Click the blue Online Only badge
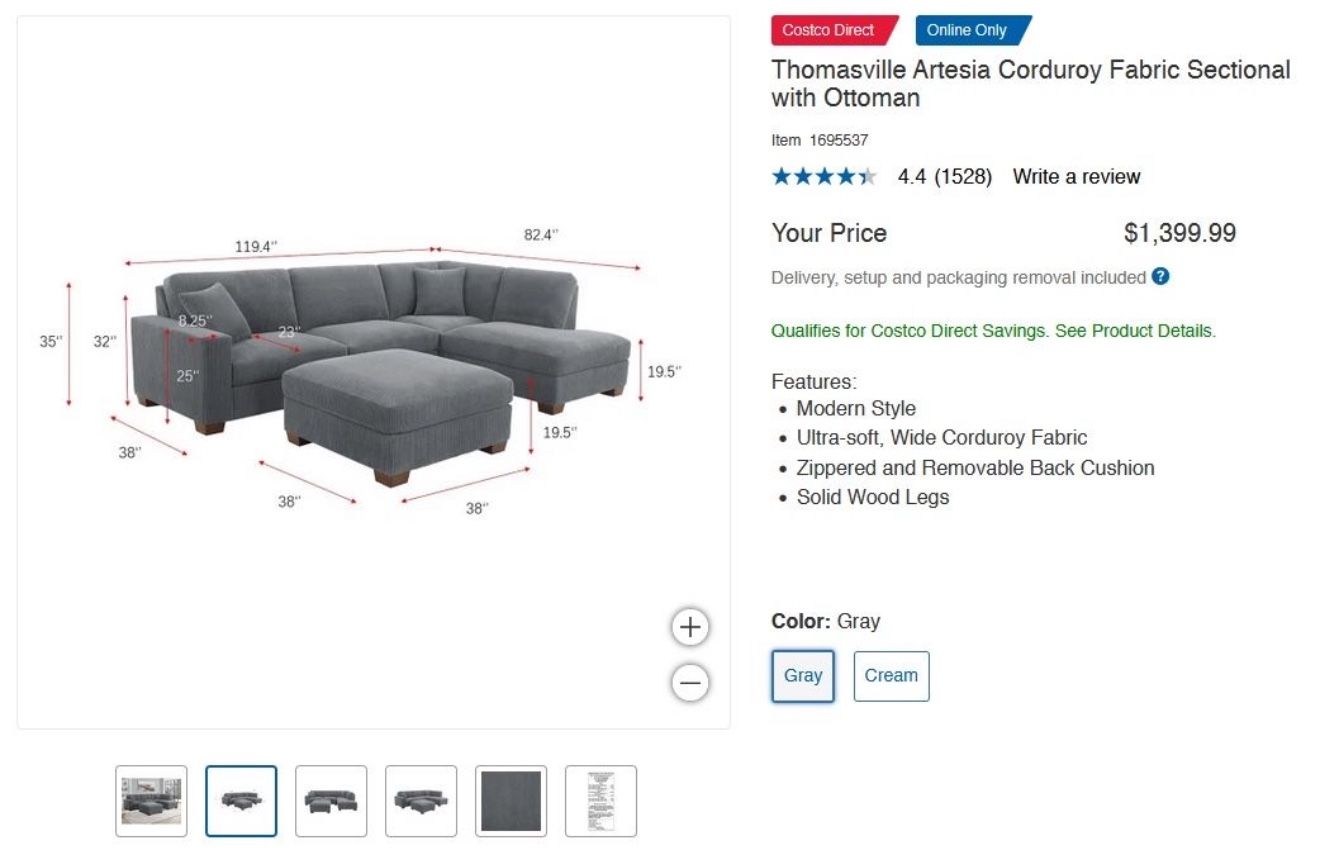Image resolution: width=1320 pixels, height=856 pixels. coord(973,30)
